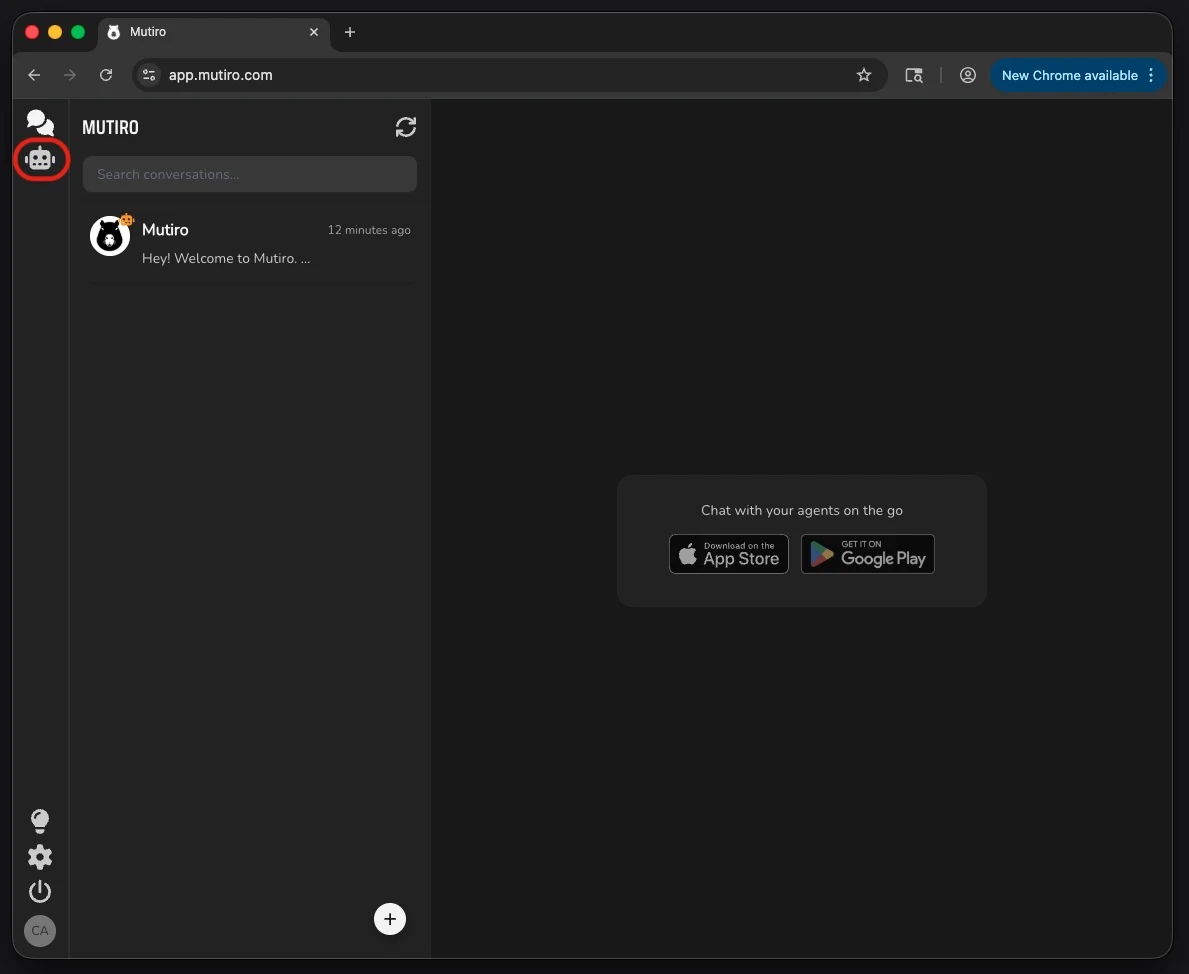Click the power logout icon
Image resolution: width=1189 pixels, height=974 pixels.
coord(39,891)
